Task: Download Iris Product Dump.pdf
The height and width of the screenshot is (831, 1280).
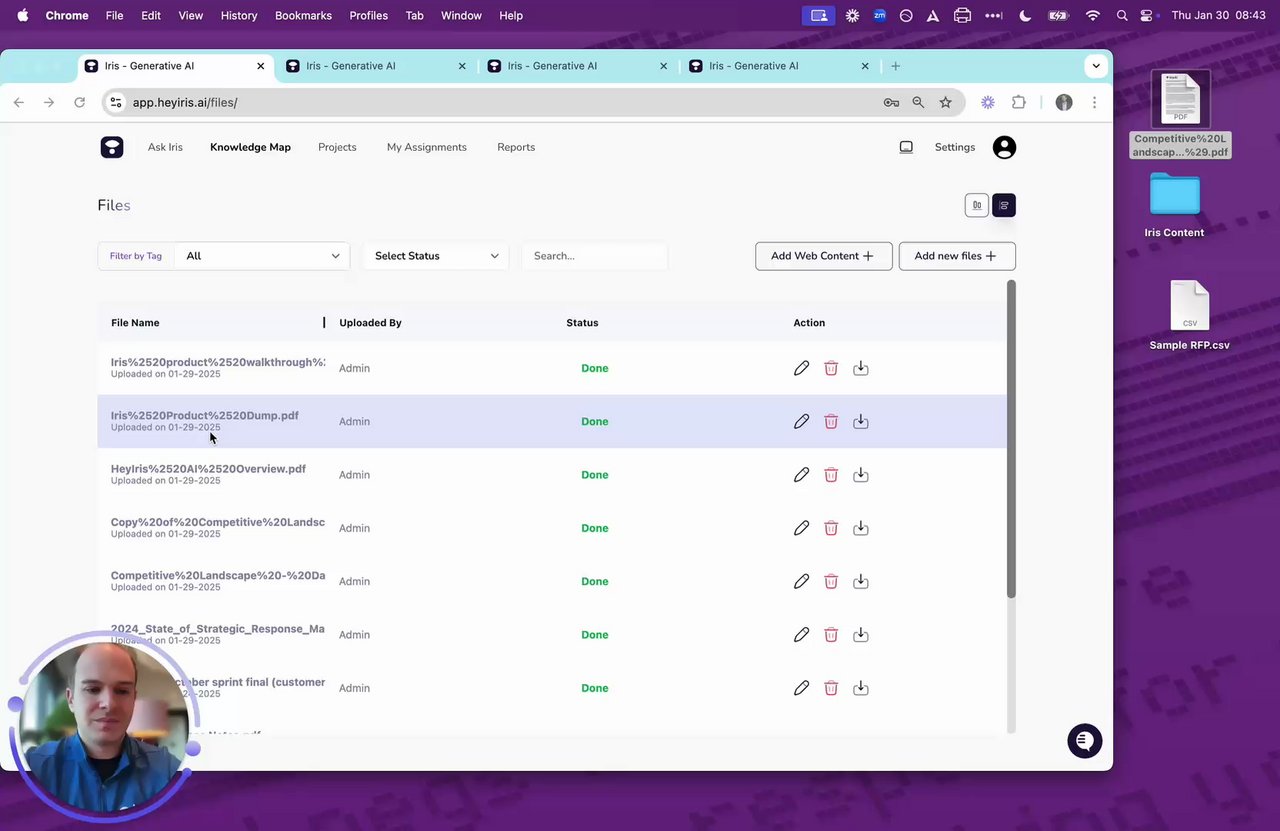Action: [861, 421]
